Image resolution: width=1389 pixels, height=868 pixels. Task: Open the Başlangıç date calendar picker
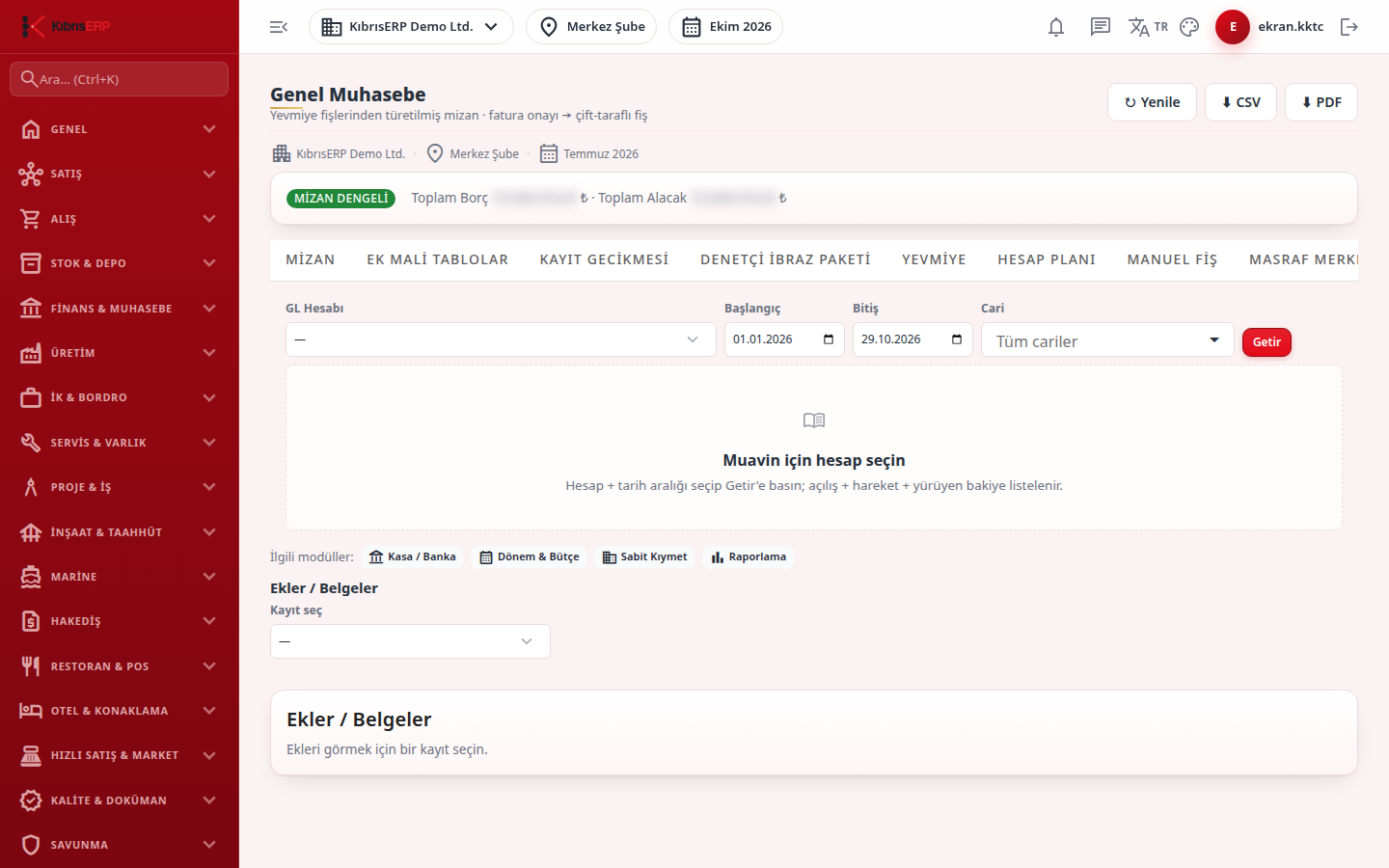pos(829,339)
